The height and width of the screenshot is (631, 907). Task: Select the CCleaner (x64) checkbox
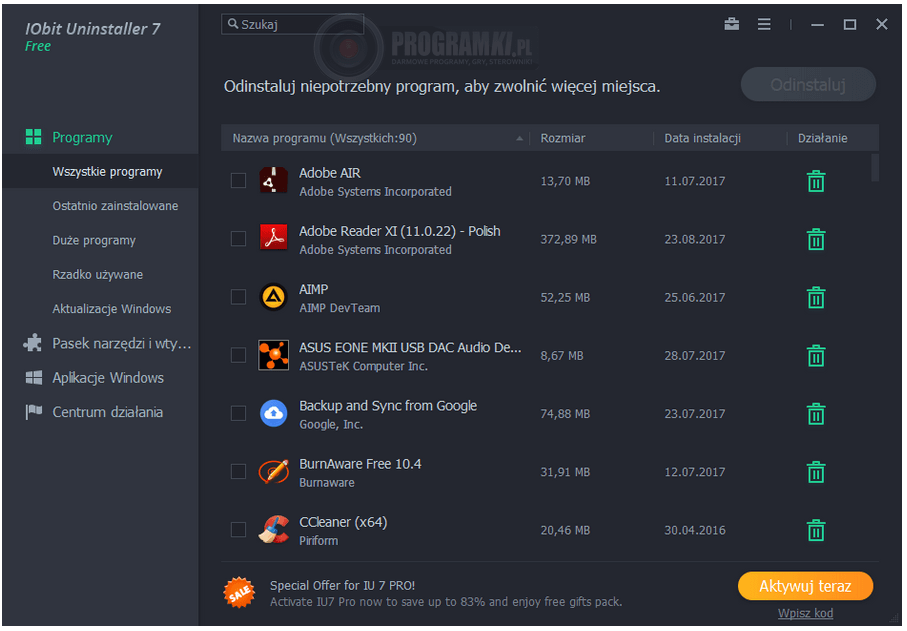click(238, 529)
